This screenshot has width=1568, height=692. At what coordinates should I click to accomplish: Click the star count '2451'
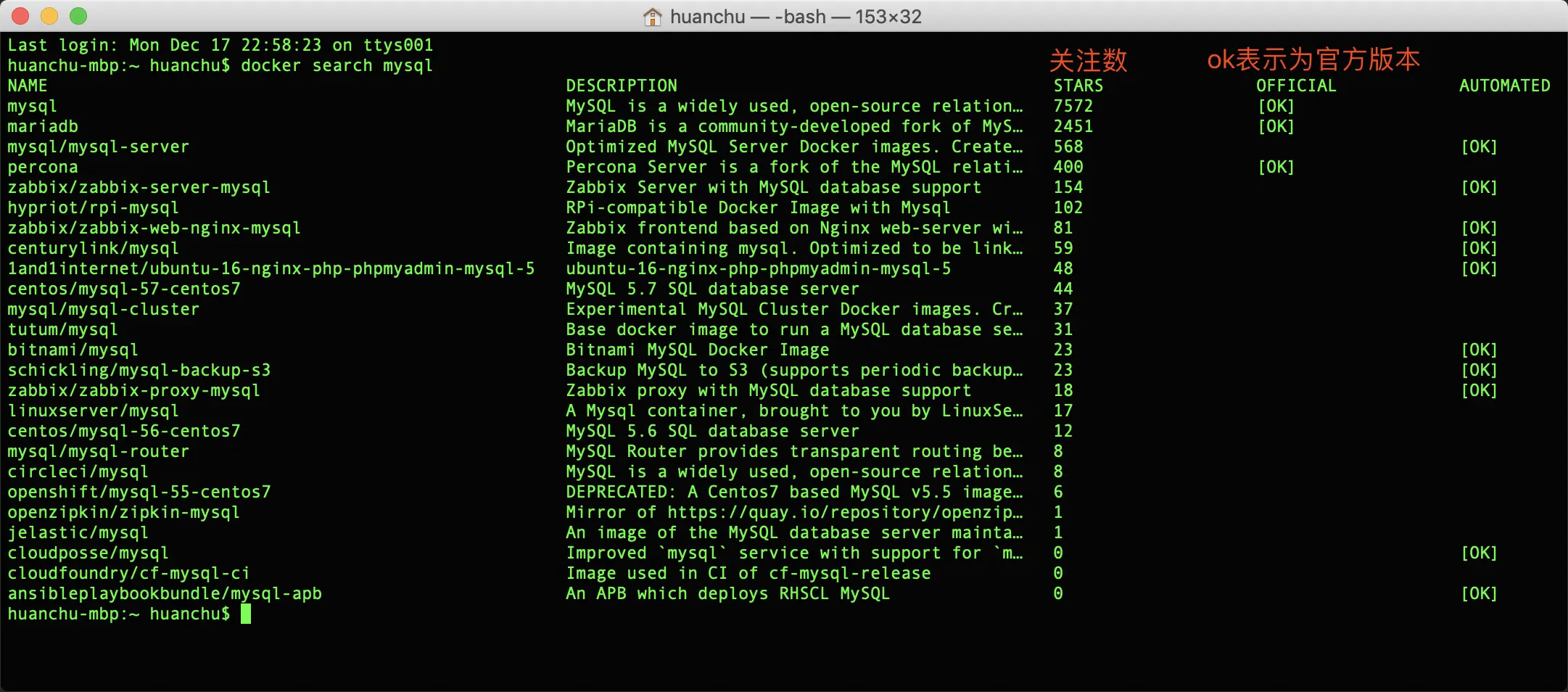tap(1073, 126)
